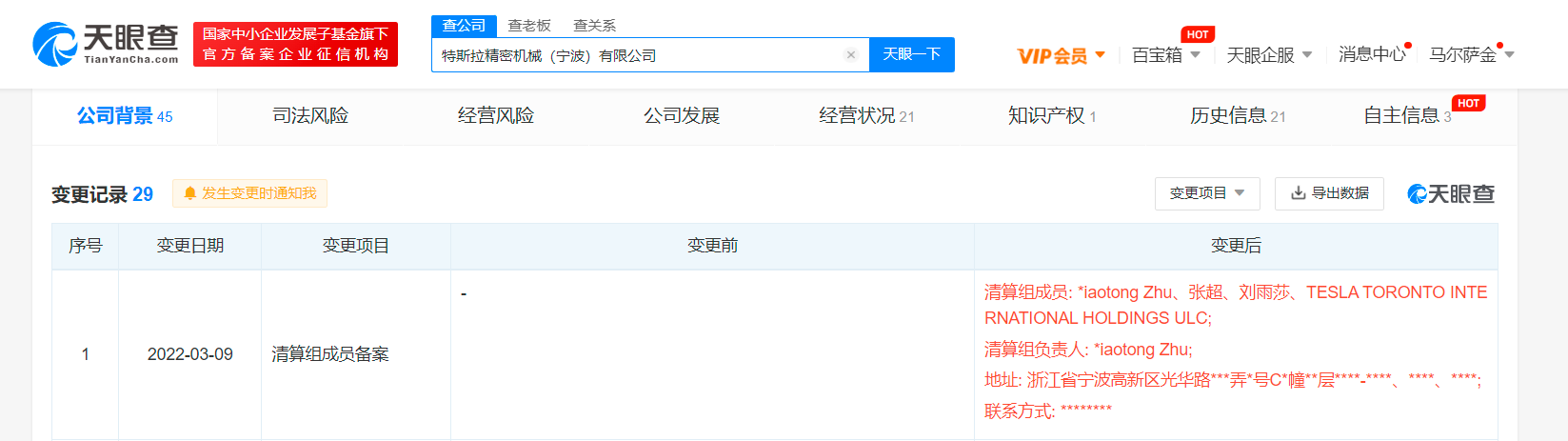Click the 序号 column header
This screenshot has width=1568, height=441.
[x=86, y=246]
